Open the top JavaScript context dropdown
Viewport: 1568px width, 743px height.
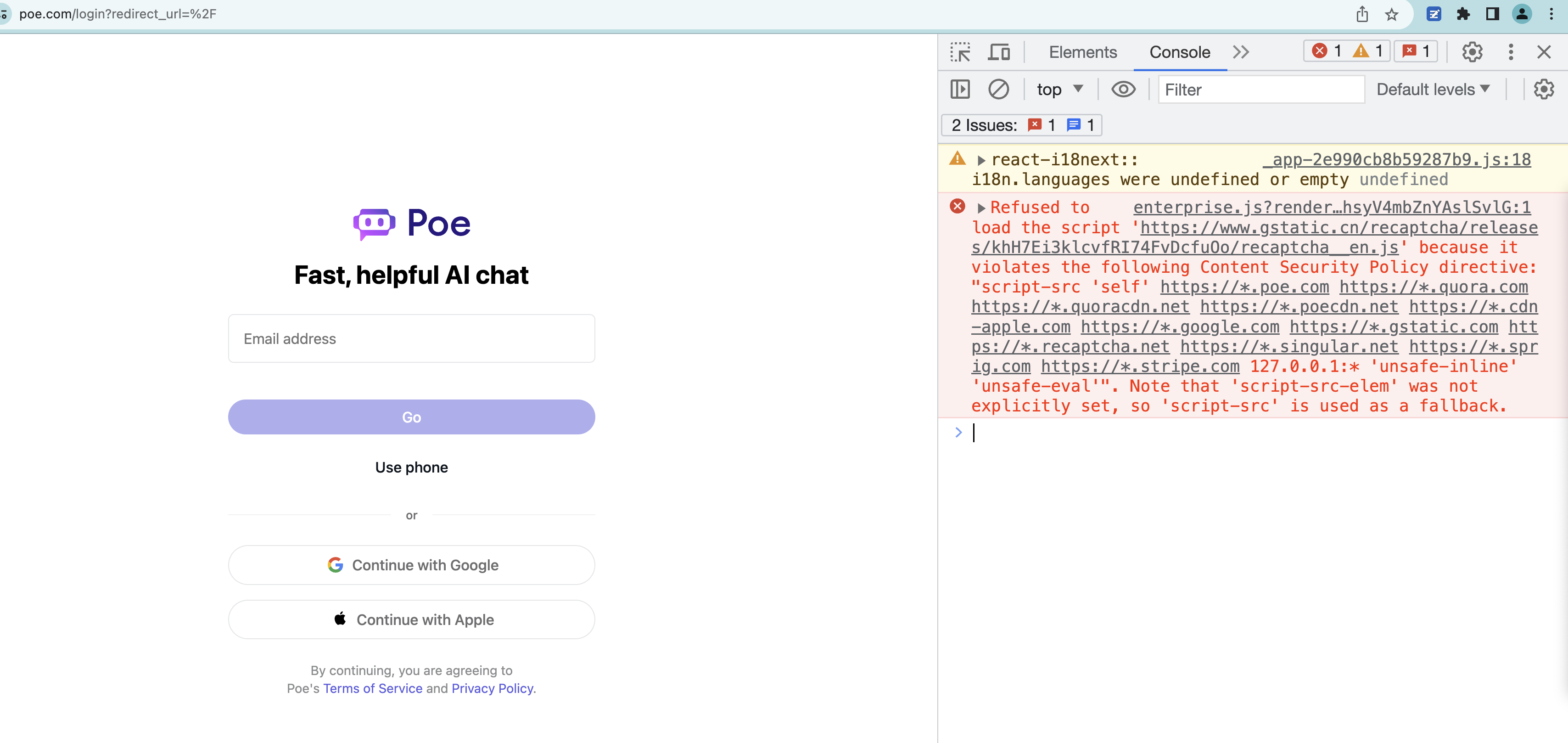coord(1059,90)
